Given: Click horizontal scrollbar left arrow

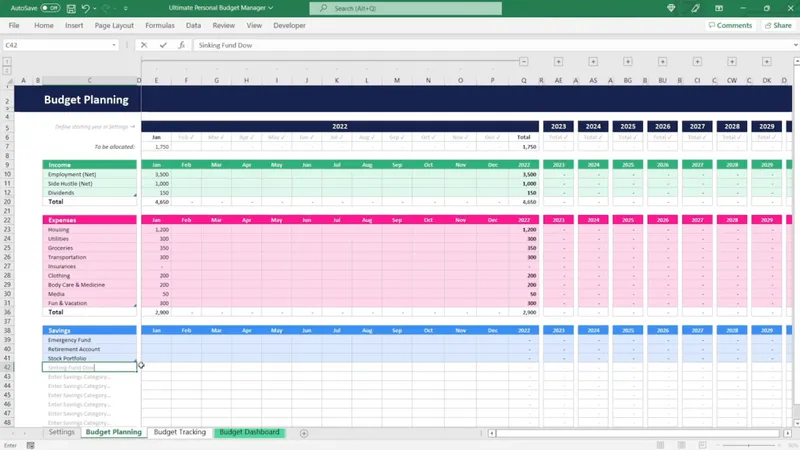Looking at the screenshot, I should [x=491, y=433].
